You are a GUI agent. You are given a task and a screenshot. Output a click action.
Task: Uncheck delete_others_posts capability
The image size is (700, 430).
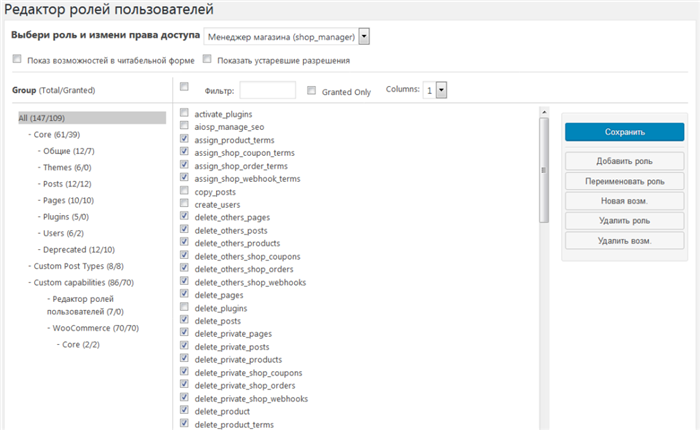(x=184, y=229)
